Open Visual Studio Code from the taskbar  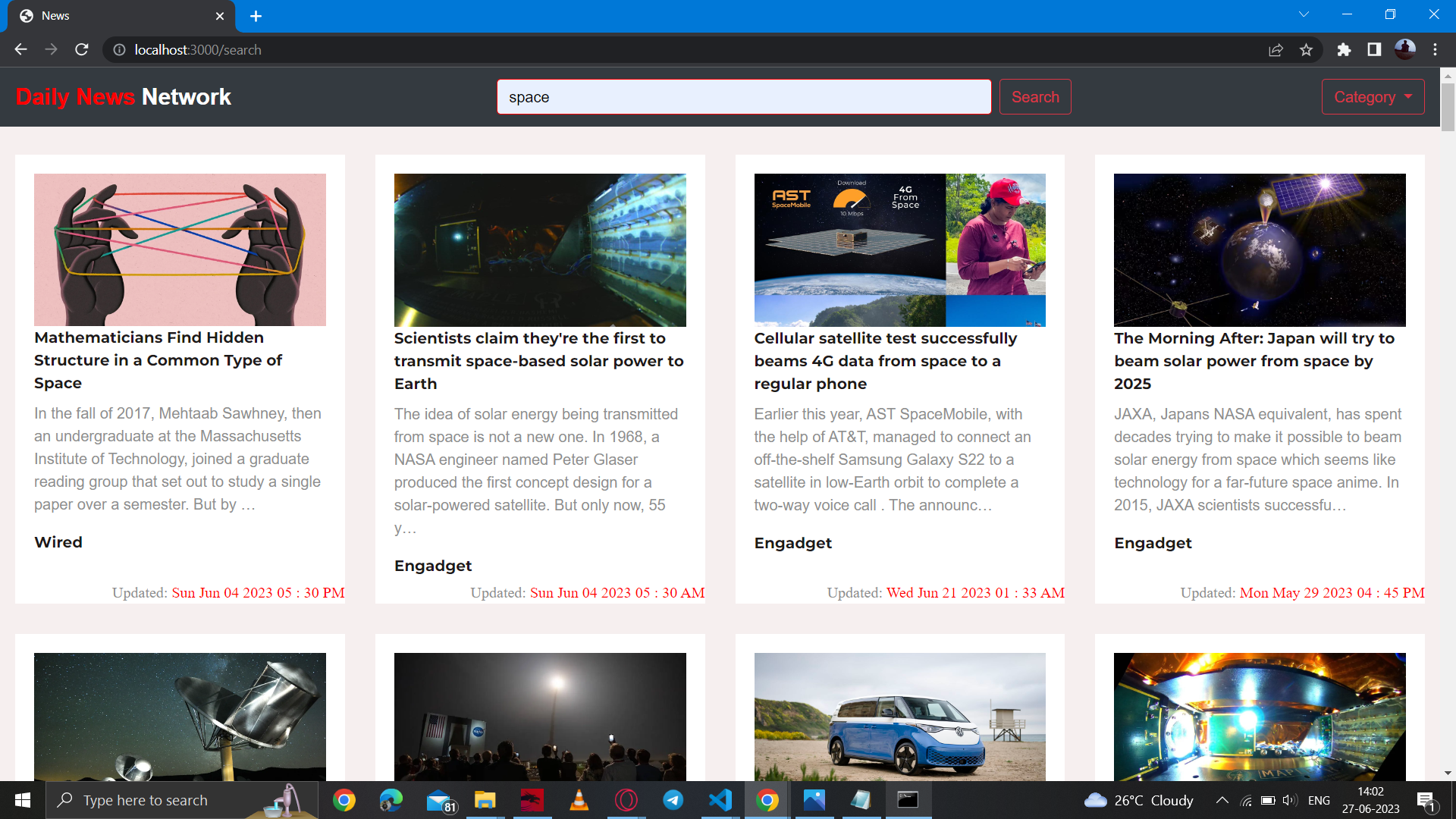coord(720,800)
